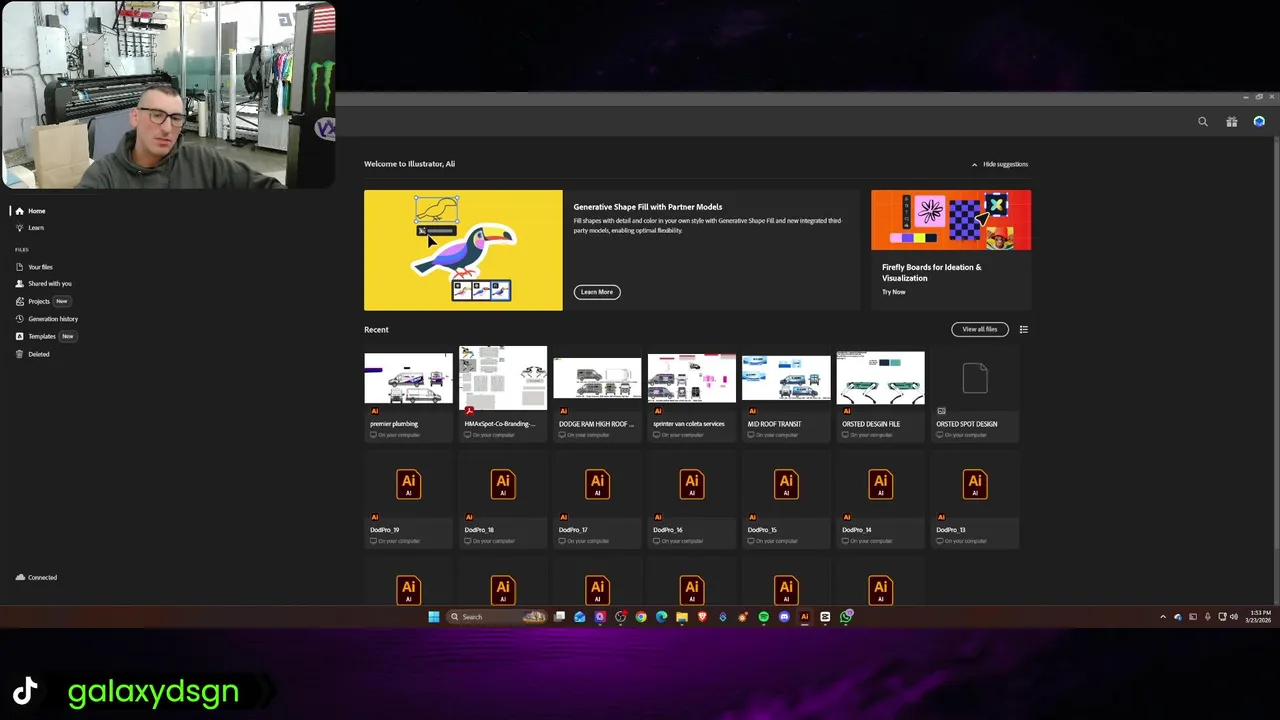Click the Firefly Boards for Ideation title
Screen dimensions: 1280x720
[x=932, y=272]
